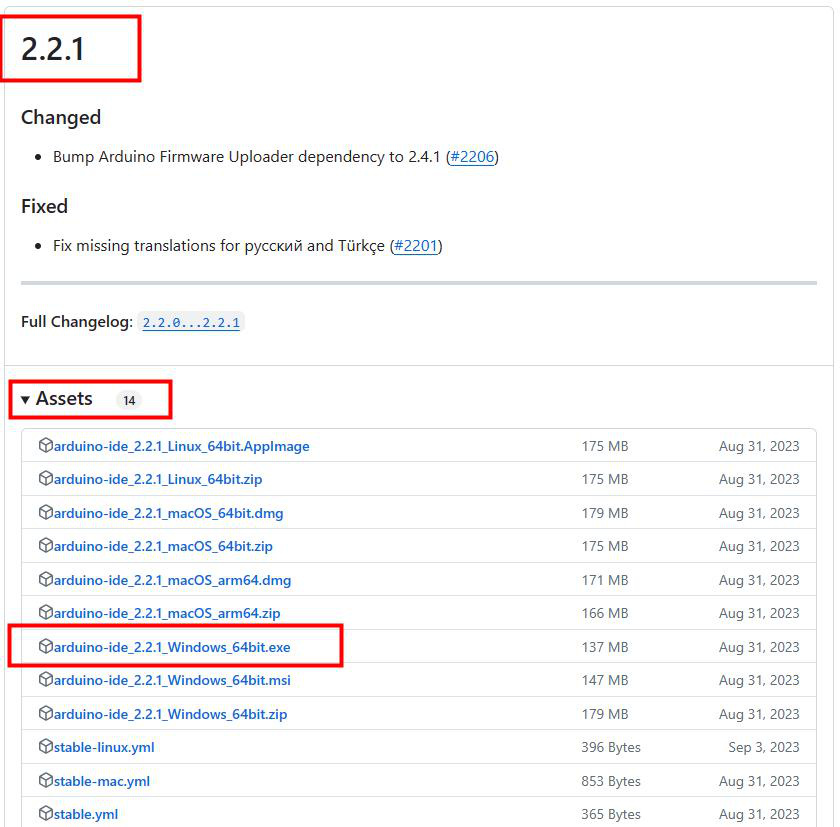Viewport: 840px width, 827px height.
Task: Download arduino-ide_2.2.1_macOS_arm64.zip
Action: (x=167, y=613)
